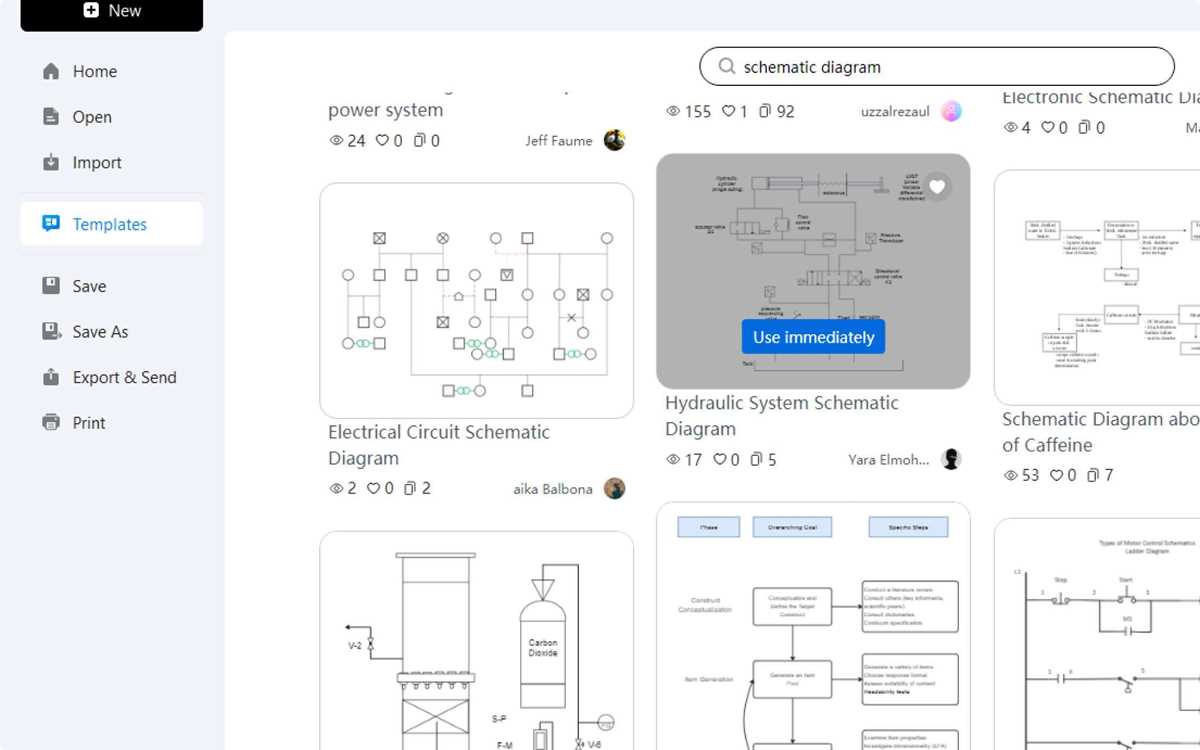The image size is (1200, 750).
Task: Click the Export & Send icon
Action: pos(51,377)
